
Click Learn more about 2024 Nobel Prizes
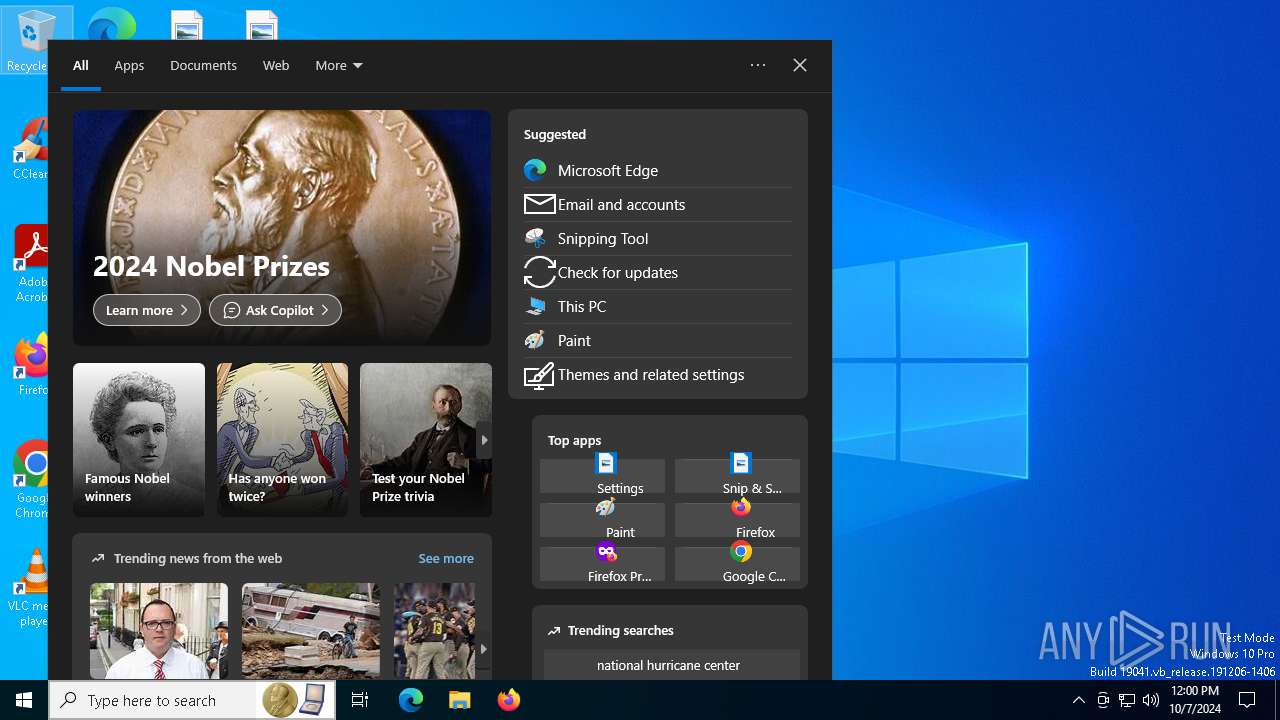point(147,310)
